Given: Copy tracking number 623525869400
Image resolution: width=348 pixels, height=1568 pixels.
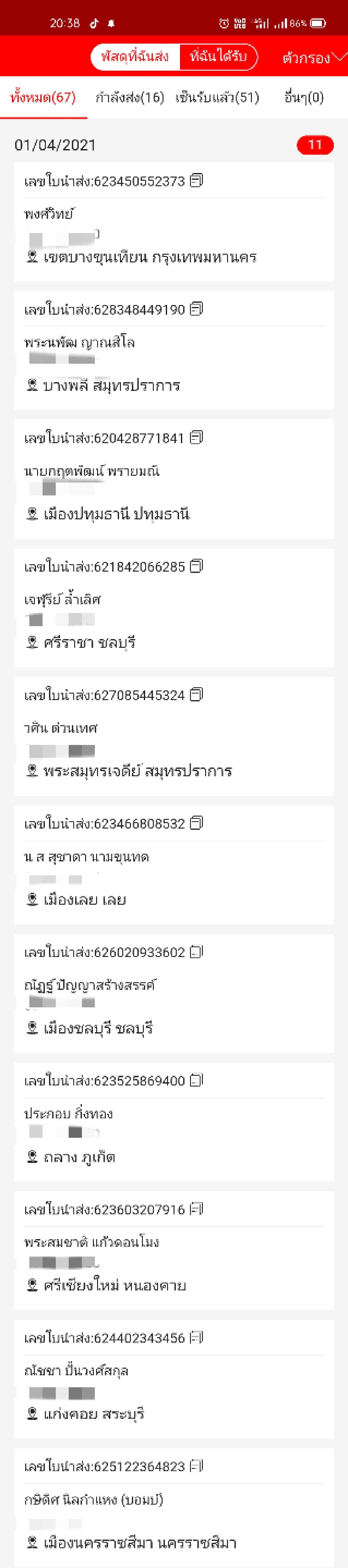Looking at the screenshot, I should point(196,1081).
